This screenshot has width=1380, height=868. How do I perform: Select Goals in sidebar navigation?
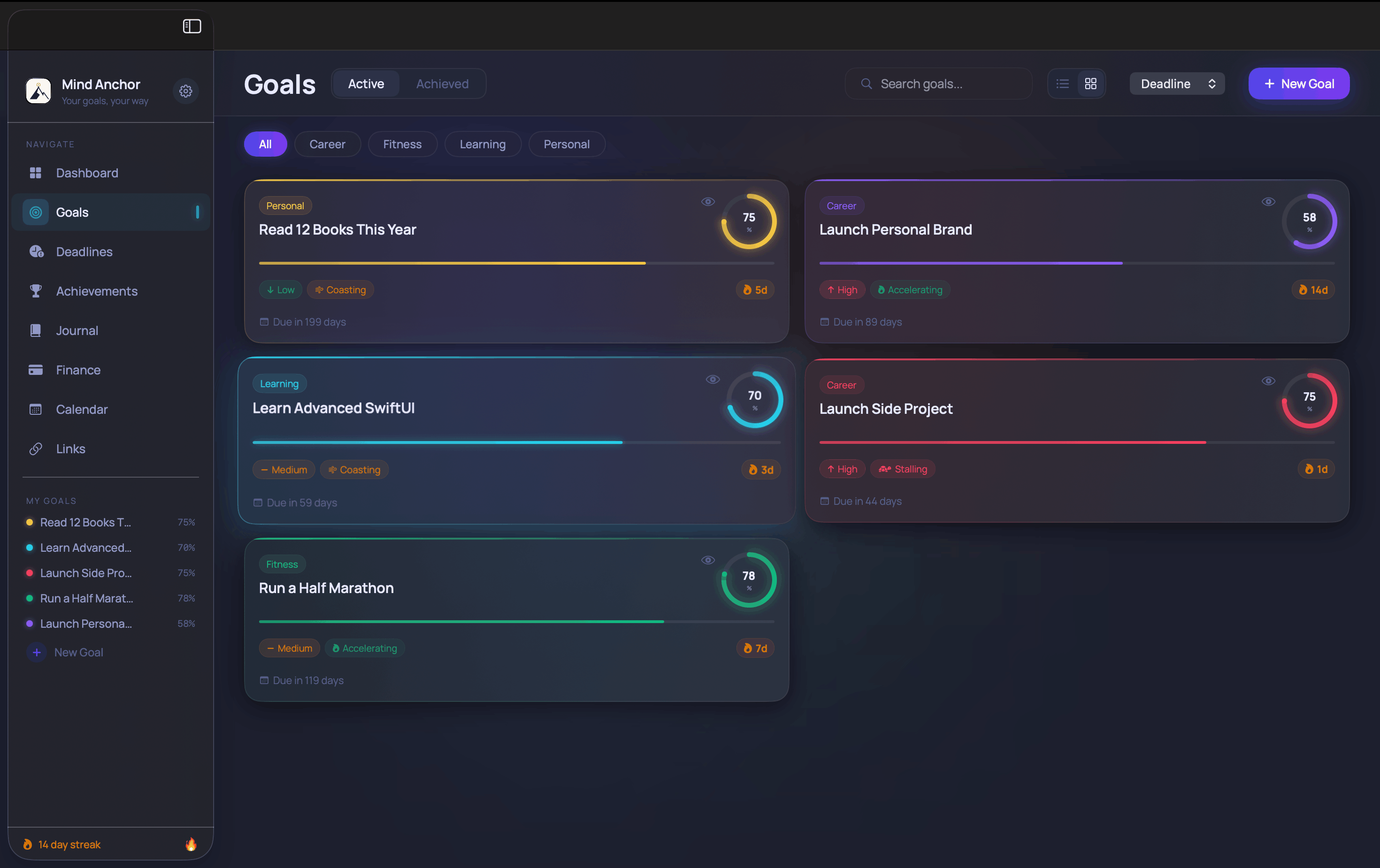(111, 213)
